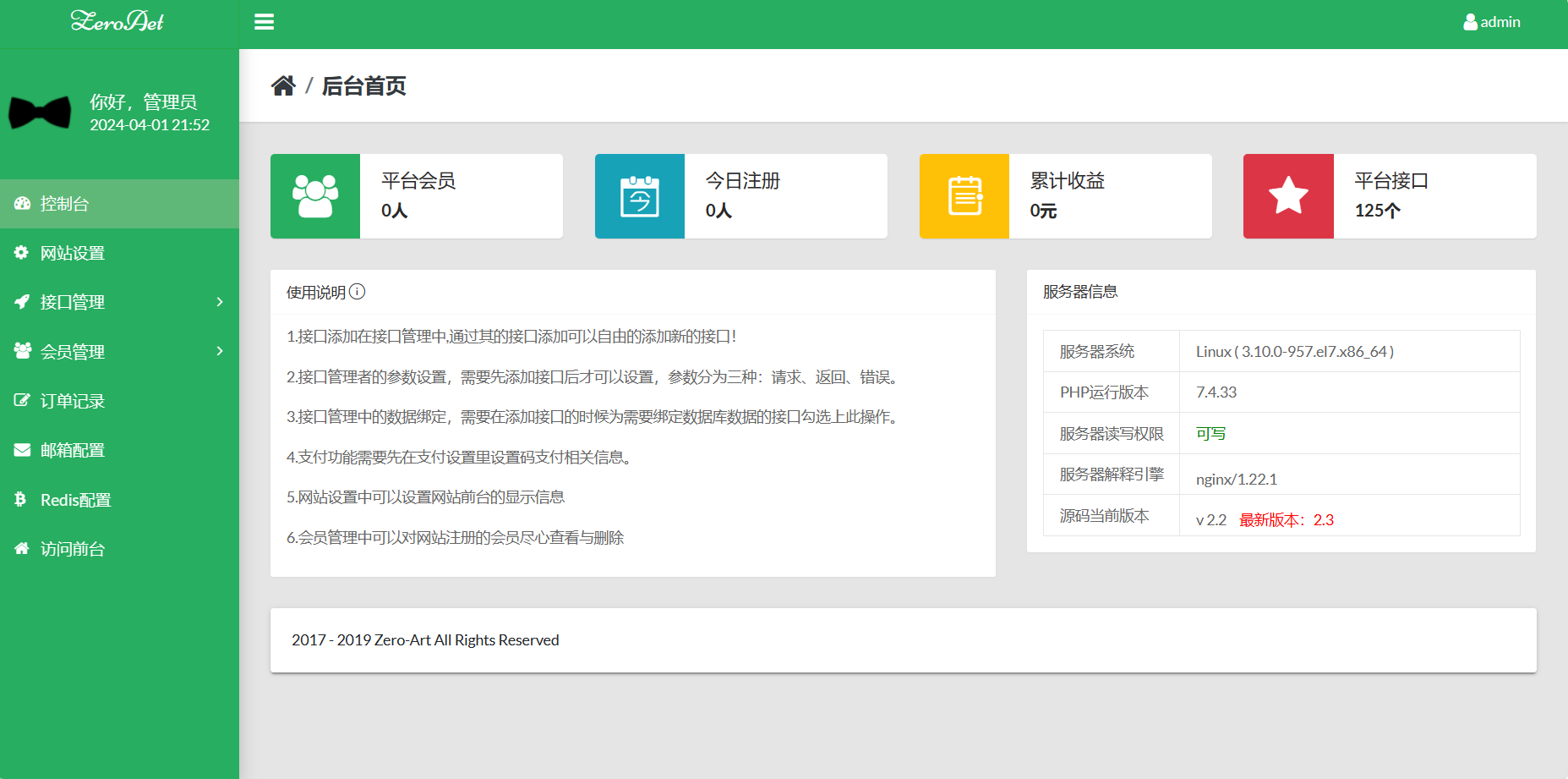Click the 网站设置 gear icon
This screenshot has width=1568, height=779.
click(x=21, y=252)
